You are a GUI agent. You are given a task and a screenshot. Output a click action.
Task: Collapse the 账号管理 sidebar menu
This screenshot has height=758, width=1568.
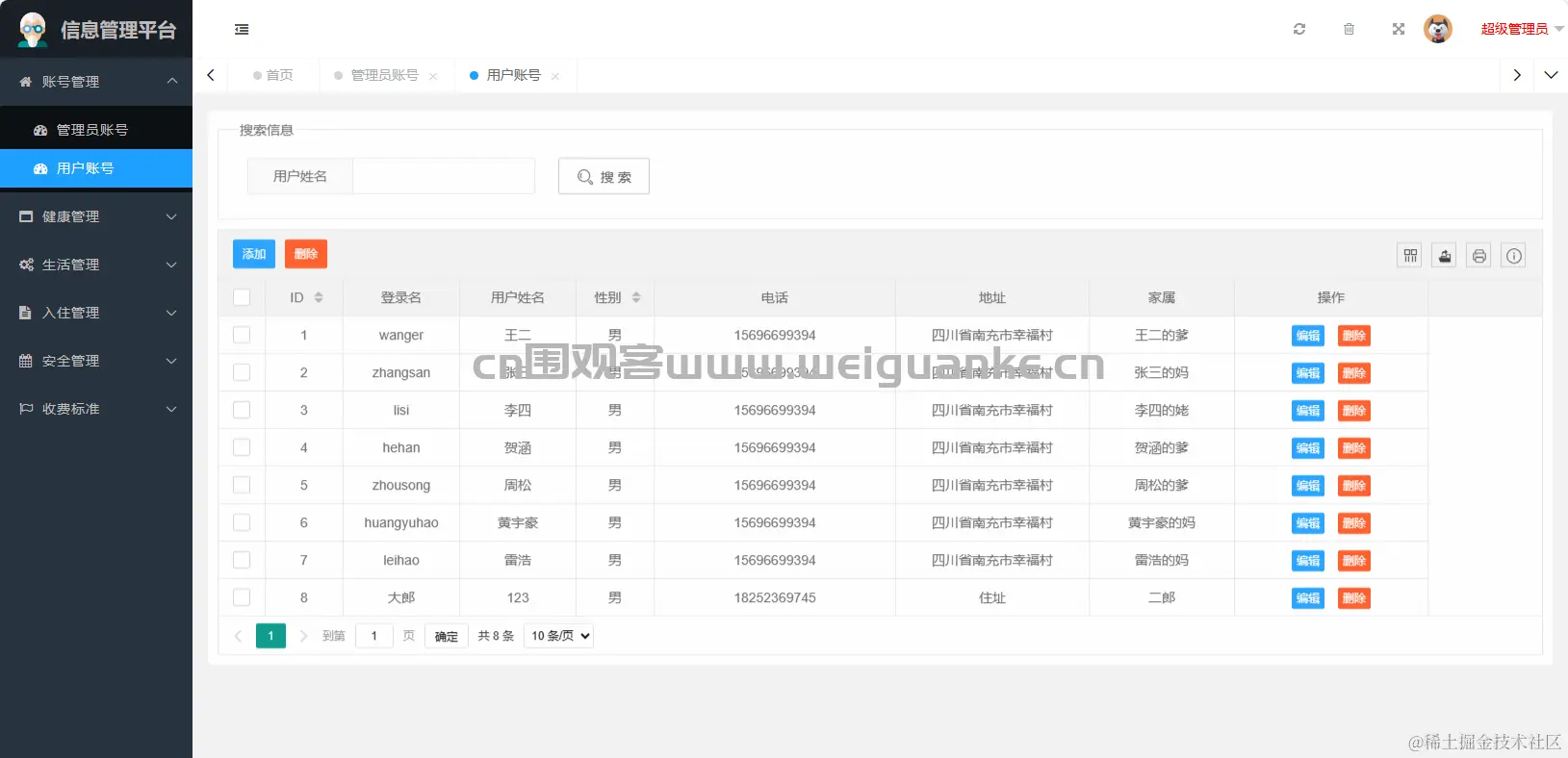tap(96, 82)
